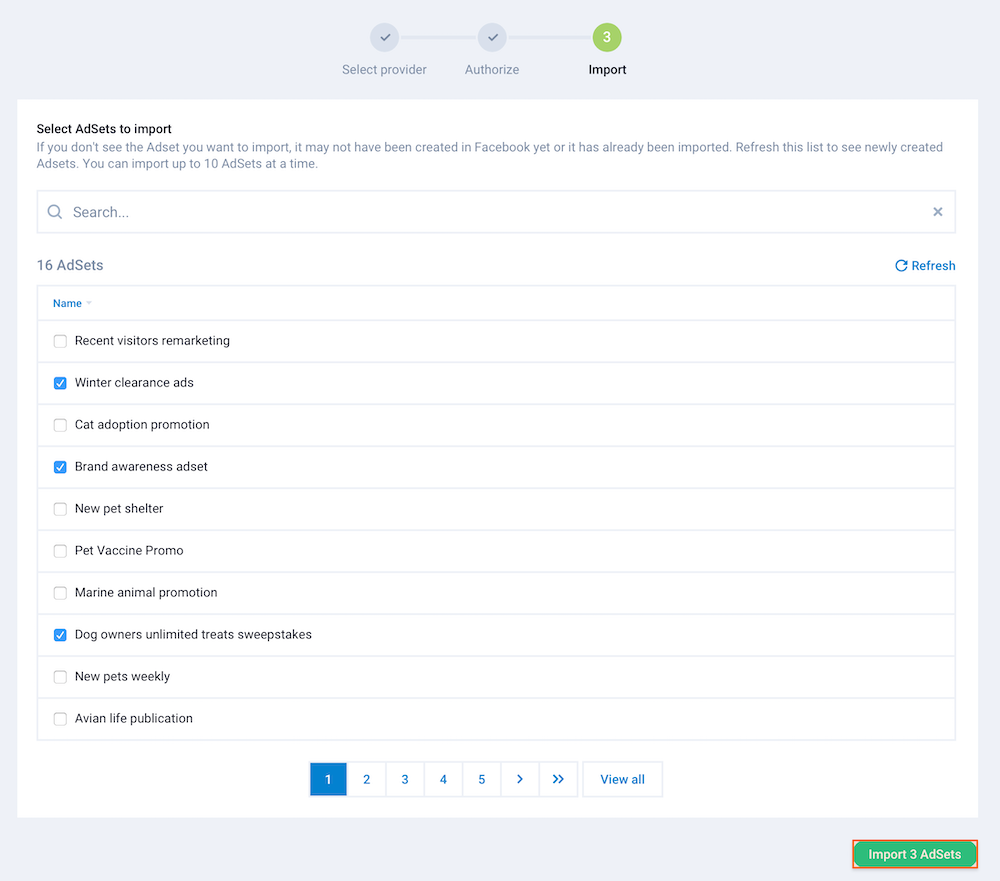The width and height of the screenshot is (1000, 881).
Task: Check Recent visitors remarketing checkbox
Action: (x=60, y=341)
